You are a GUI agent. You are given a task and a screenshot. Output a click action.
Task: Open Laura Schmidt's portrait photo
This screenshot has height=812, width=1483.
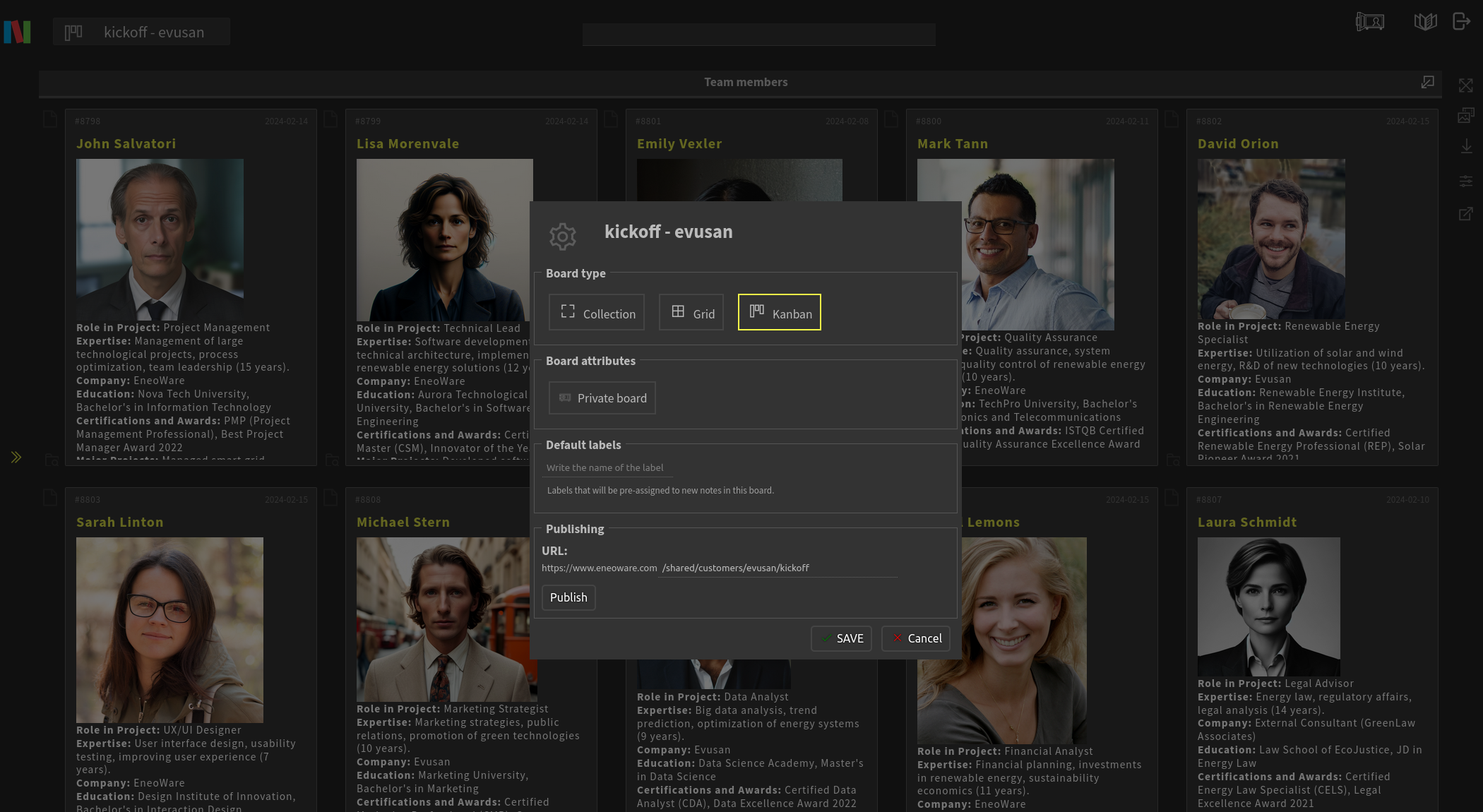(x=1268, y=607)
